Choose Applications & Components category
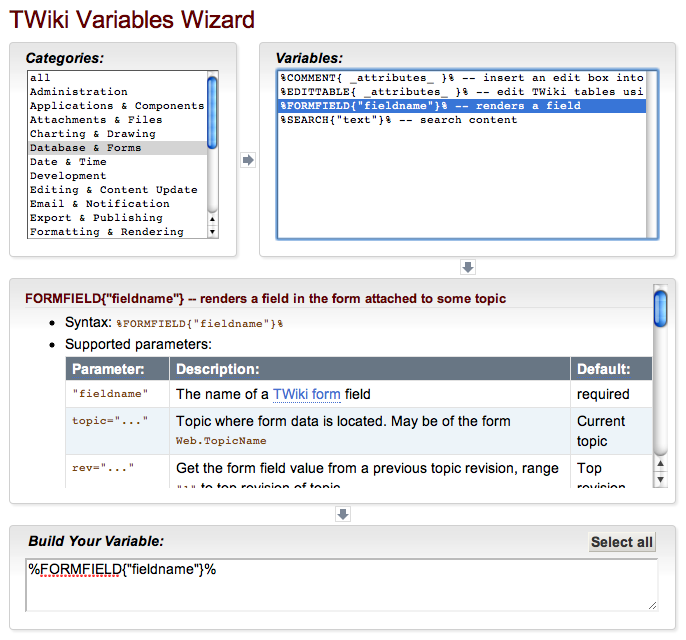686x640 pixels. 117,106
